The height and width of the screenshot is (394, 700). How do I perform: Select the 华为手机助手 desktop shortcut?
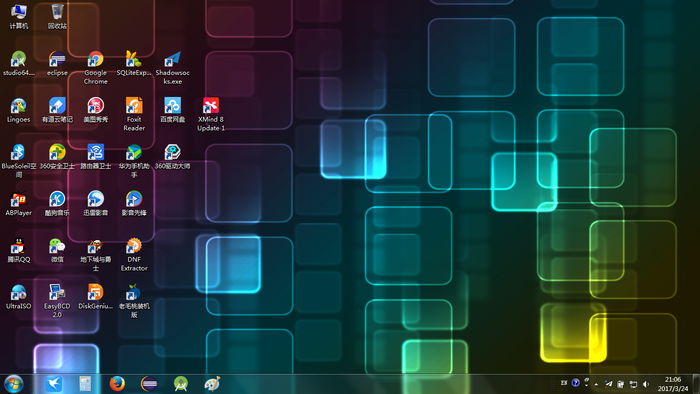[134, 161]
